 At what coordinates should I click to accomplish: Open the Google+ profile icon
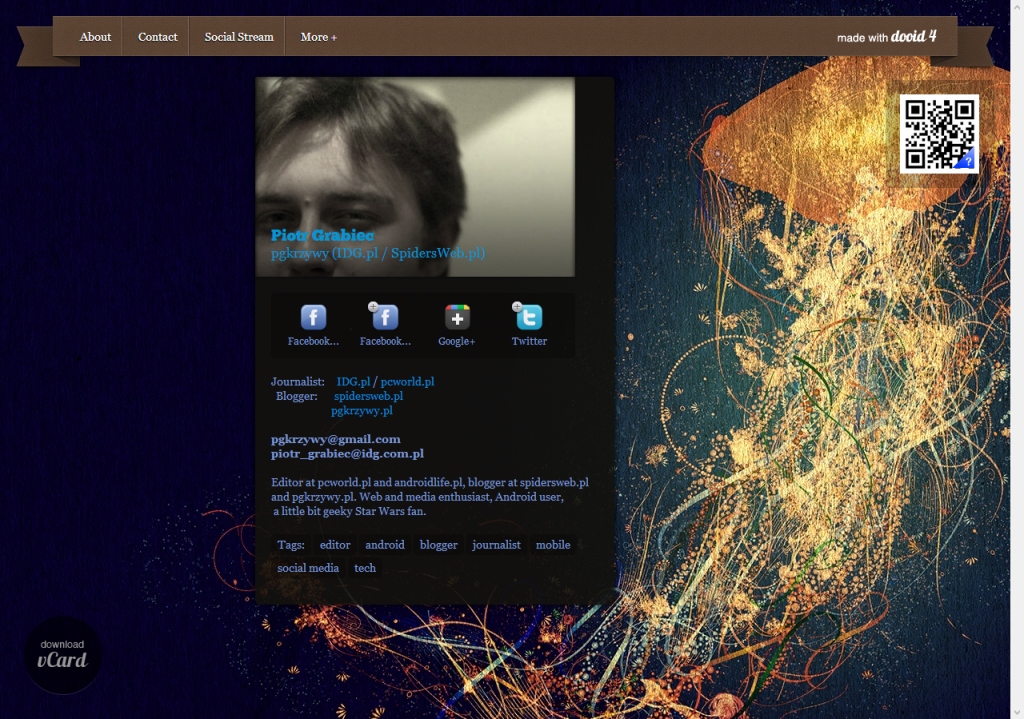coord(457,317)
